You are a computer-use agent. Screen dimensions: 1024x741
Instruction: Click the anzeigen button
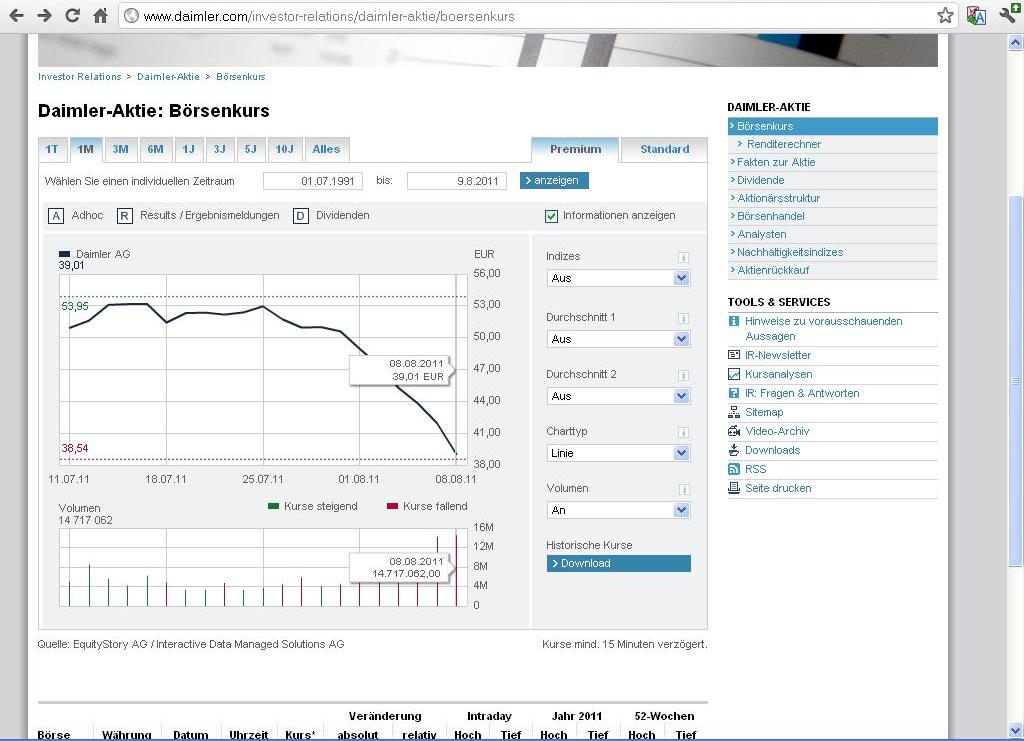tap(554, 181)
